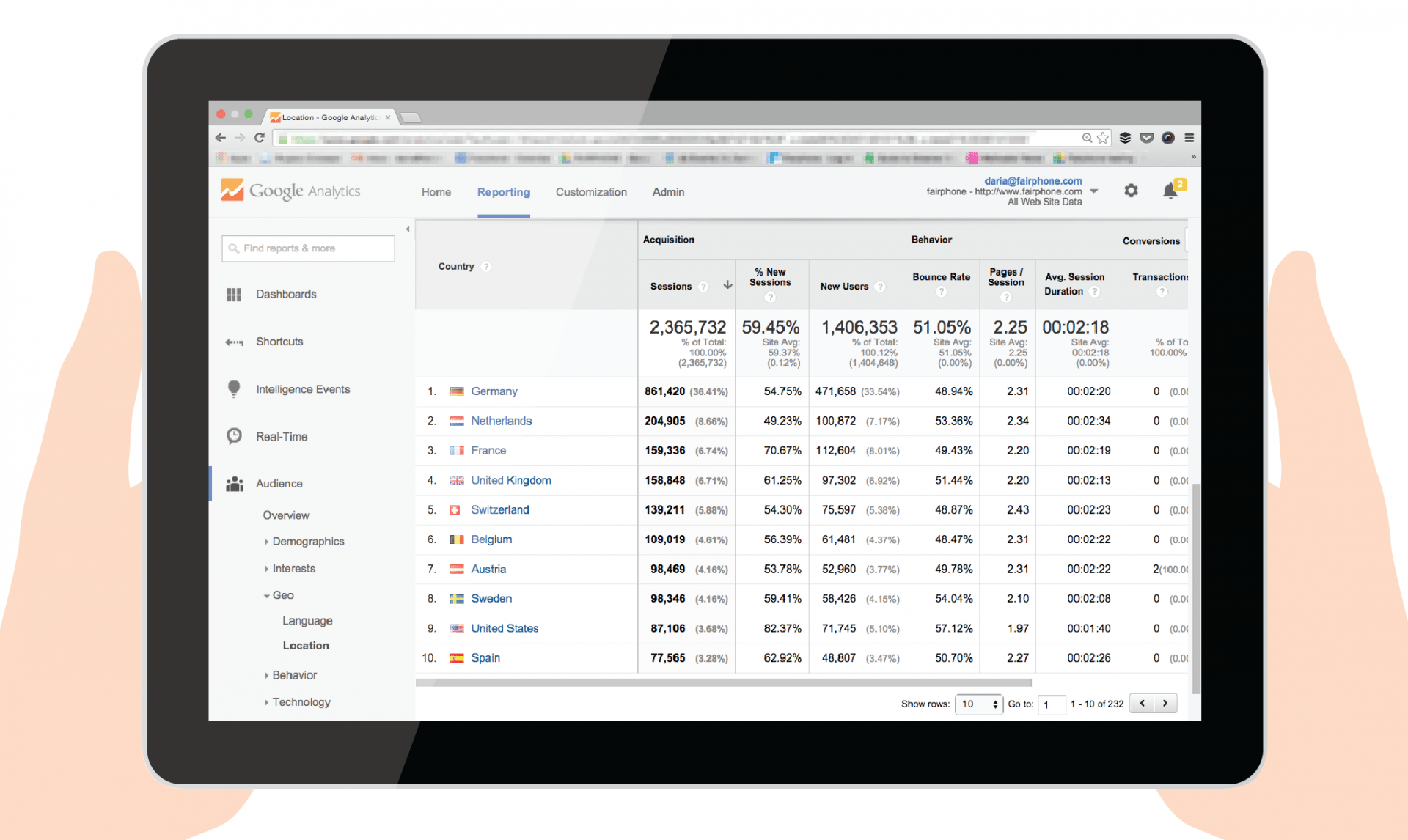The image size is (1408, 840).
Task: Click the Sessions sort arrow
Action: click(x=727, y=285)
